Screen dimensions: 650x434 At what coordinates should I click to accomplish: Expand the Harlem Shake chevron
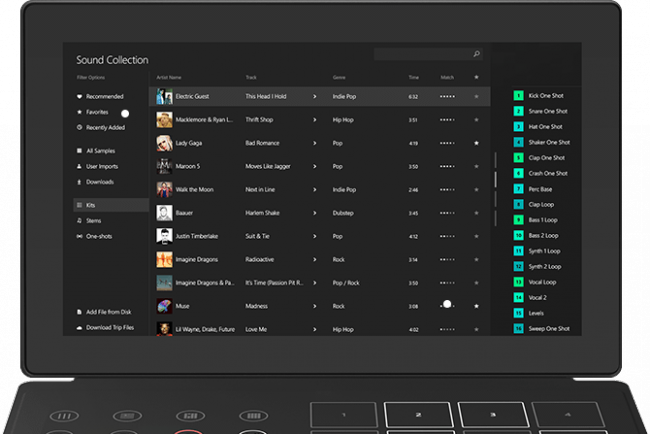pyautogui.click(x=315, y=213)
